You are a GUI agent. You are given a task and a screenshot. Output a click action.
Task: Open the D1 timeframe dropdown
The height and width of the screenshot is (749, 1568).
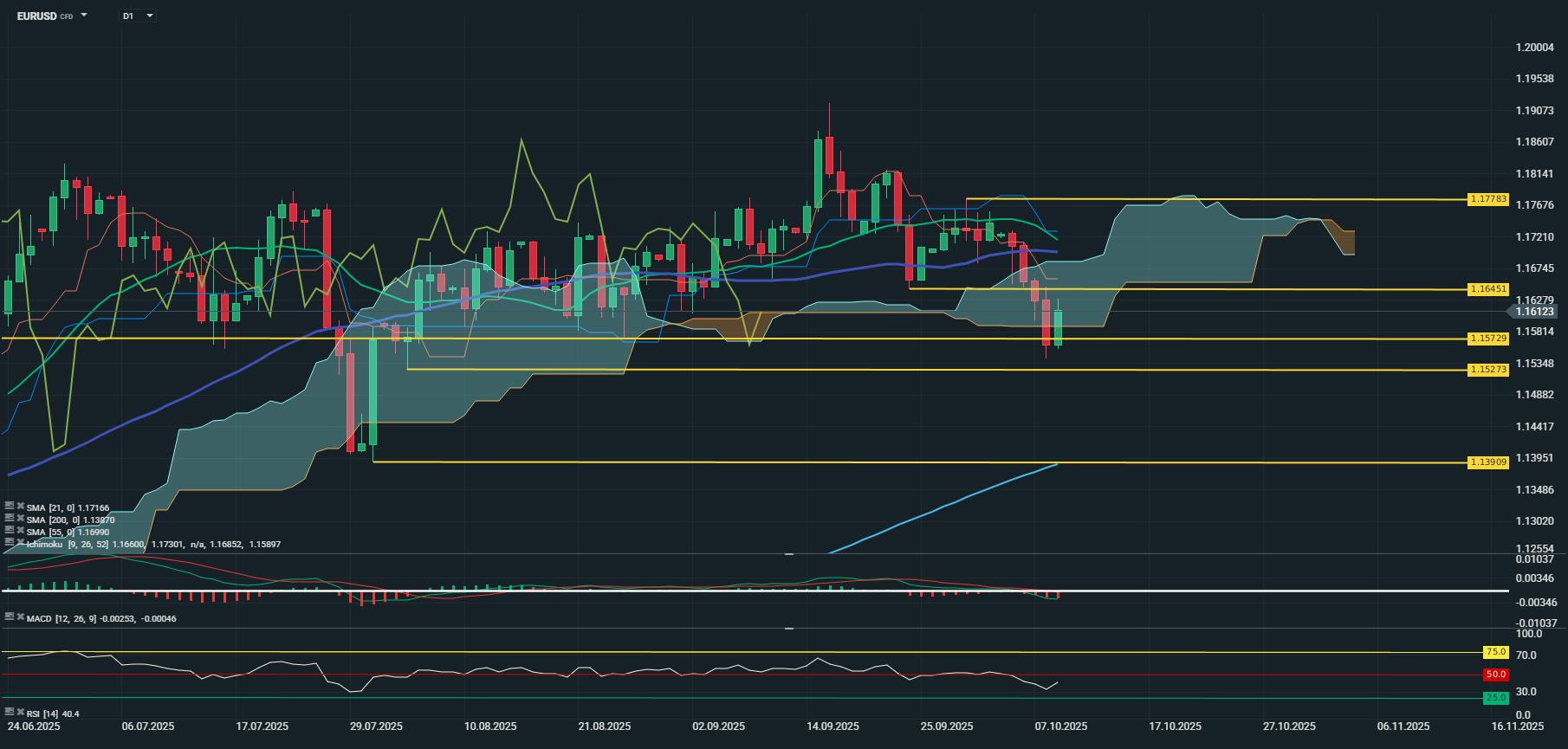coord(150,16)
